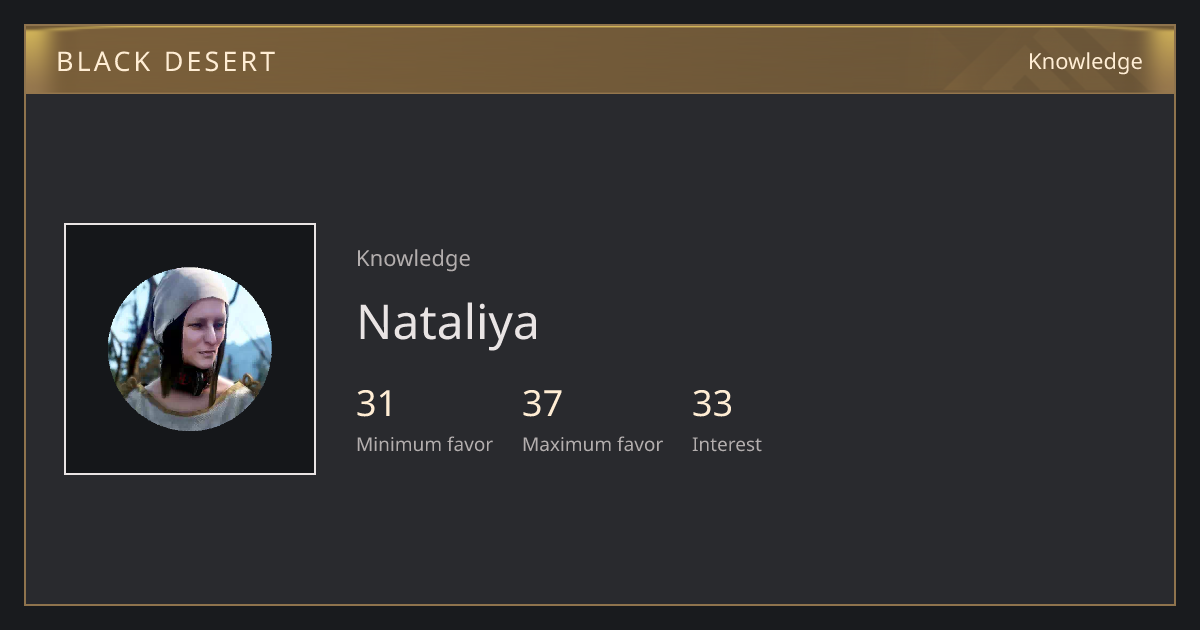Click the interest value 33
This screenshot has height=630, width=1200.
(x=712, y=404)
